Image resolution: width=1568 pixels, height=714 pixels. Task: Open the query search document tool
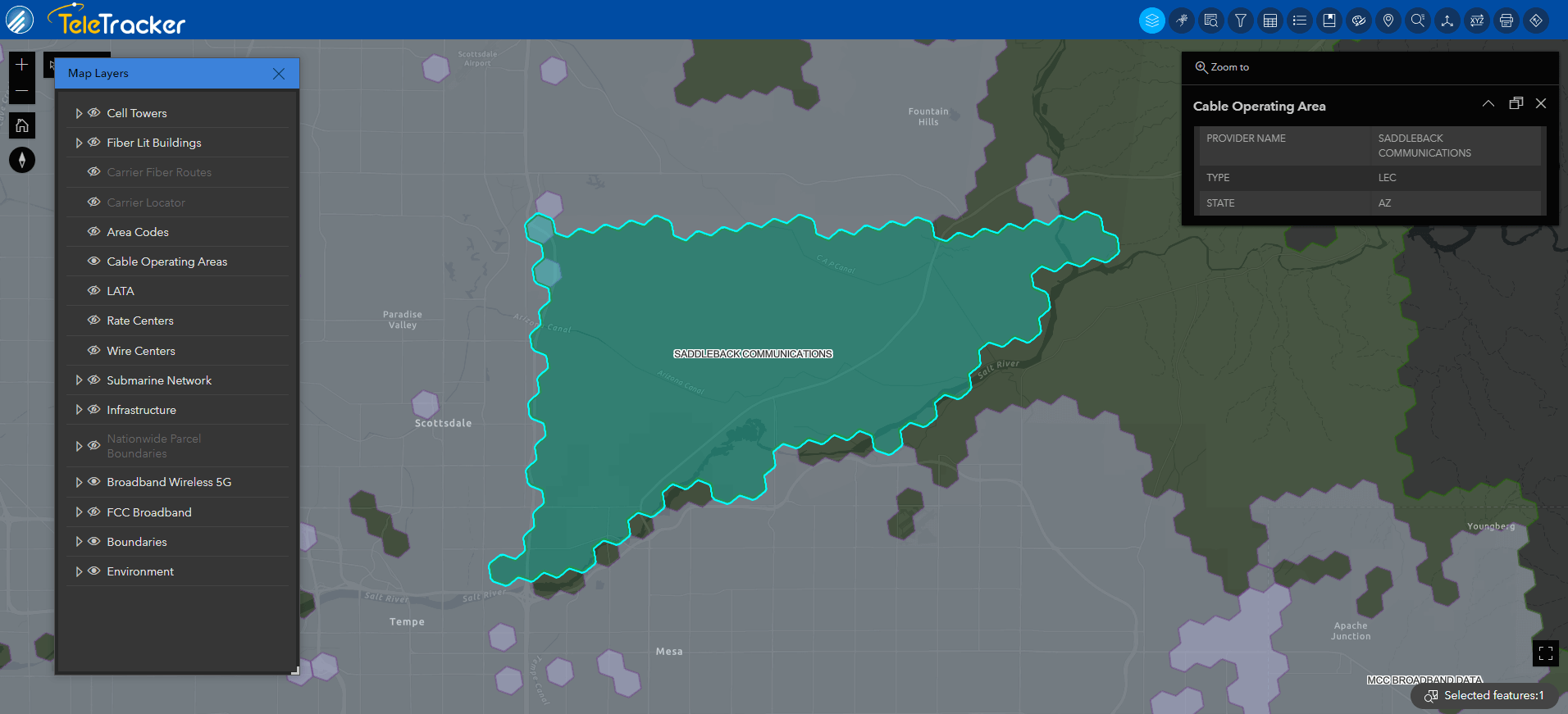(1211, 20)
